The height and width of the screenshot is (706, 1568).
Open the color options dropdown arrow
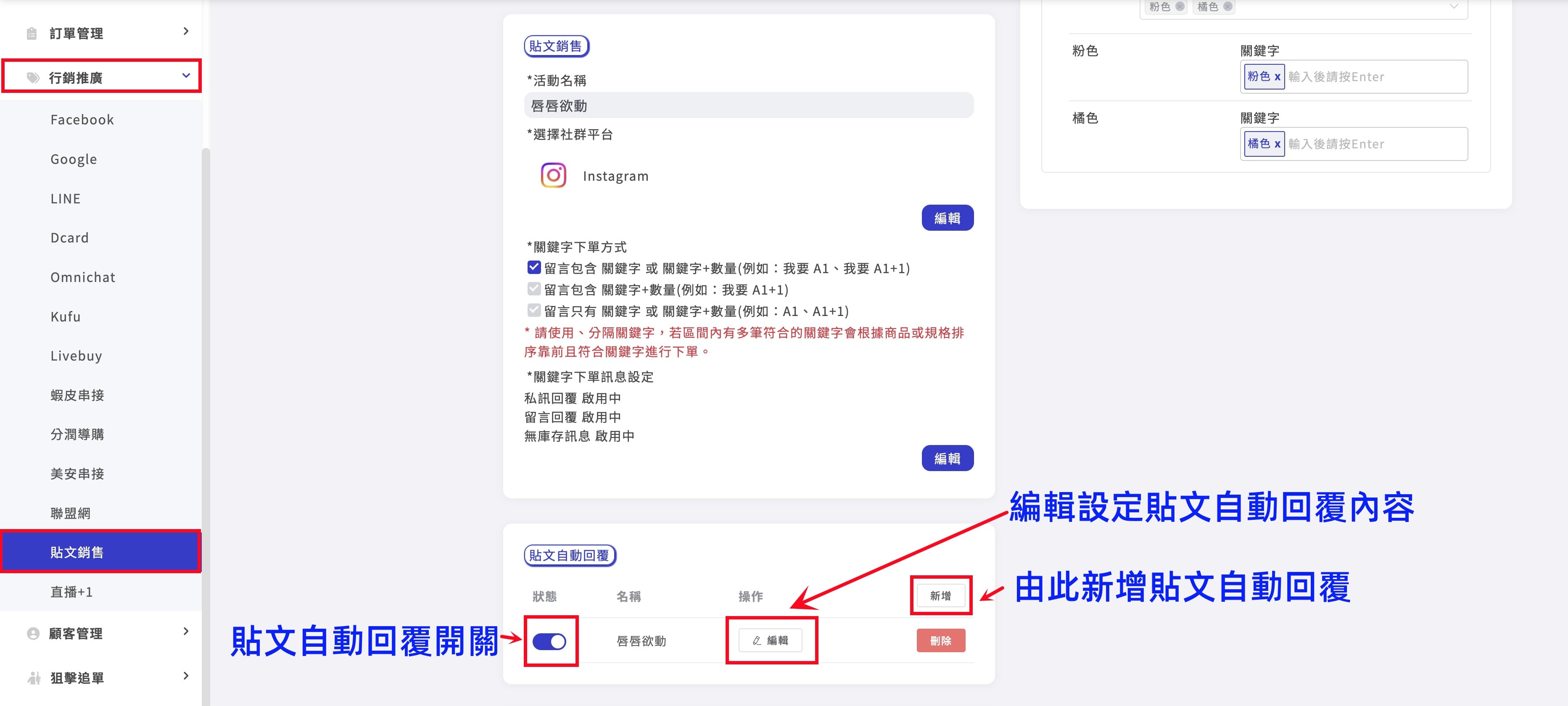1454,7
